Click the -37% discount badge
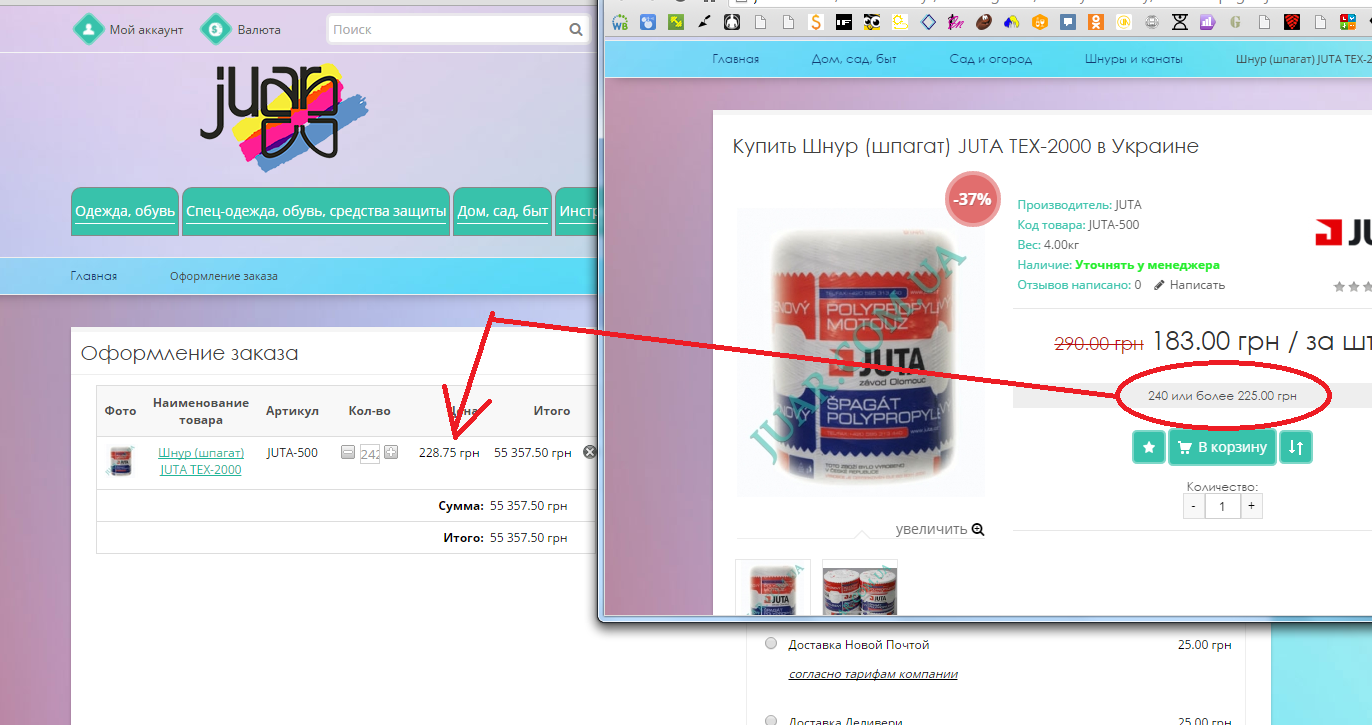 (x=971, y=199)
